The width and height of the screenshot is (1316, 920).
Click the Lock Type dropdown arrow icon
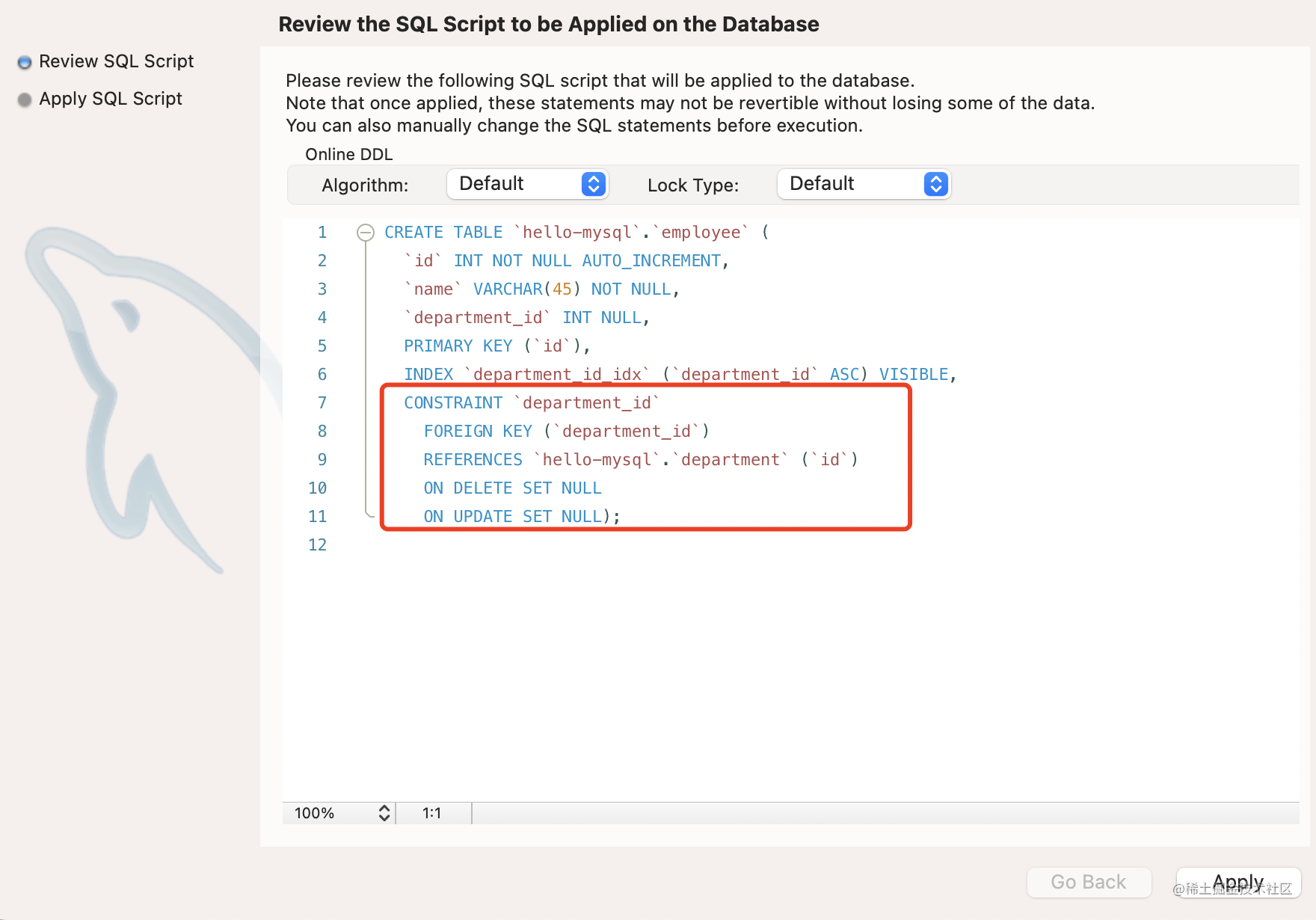pyautogui.click(x=935, y=184)
